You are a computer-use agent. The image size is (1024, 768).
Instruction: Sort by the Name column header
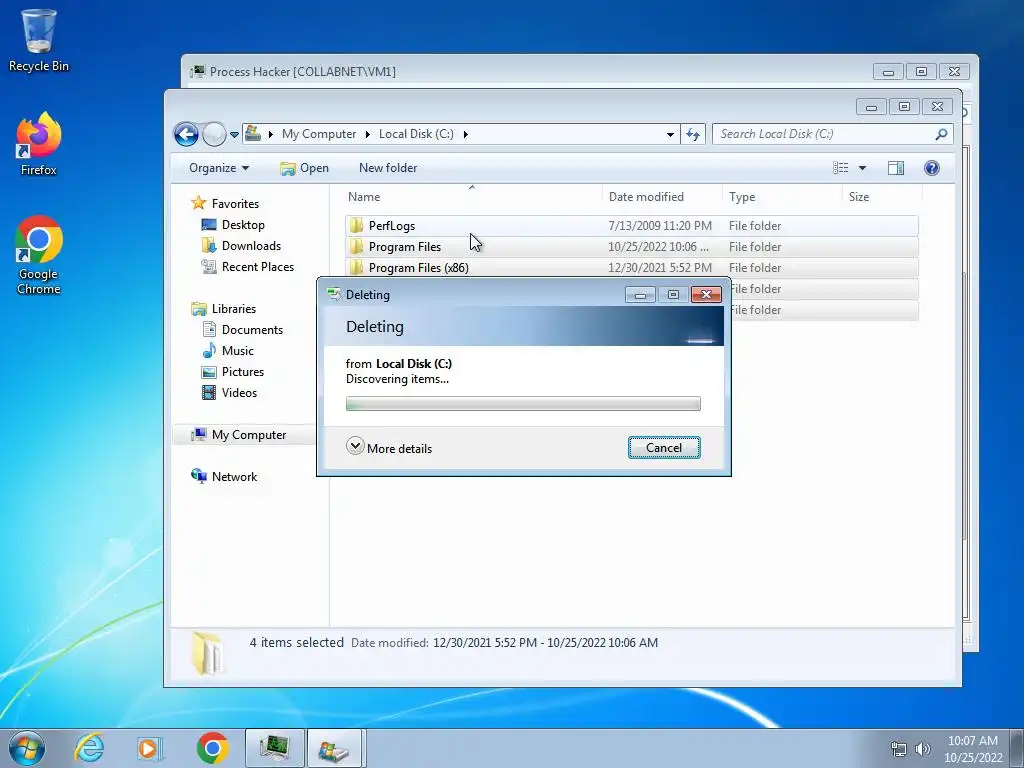click(472, 197)
